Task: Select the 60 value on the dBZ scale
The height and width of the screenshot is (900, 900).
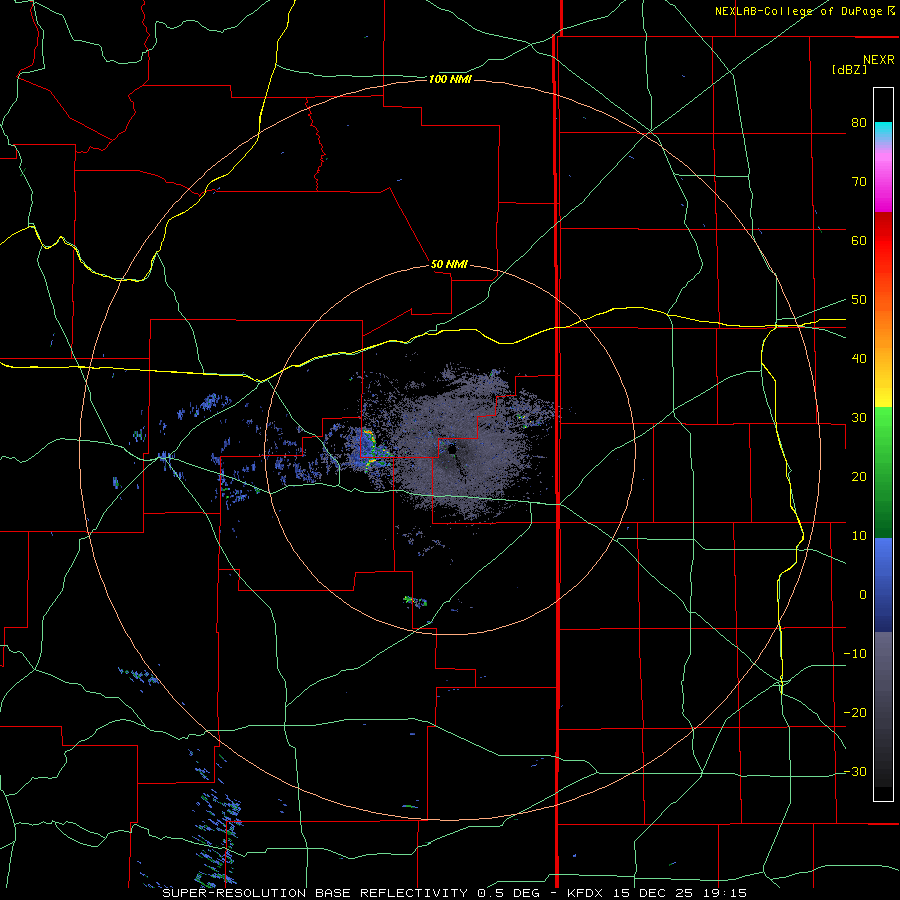Action: click(859, 240)
